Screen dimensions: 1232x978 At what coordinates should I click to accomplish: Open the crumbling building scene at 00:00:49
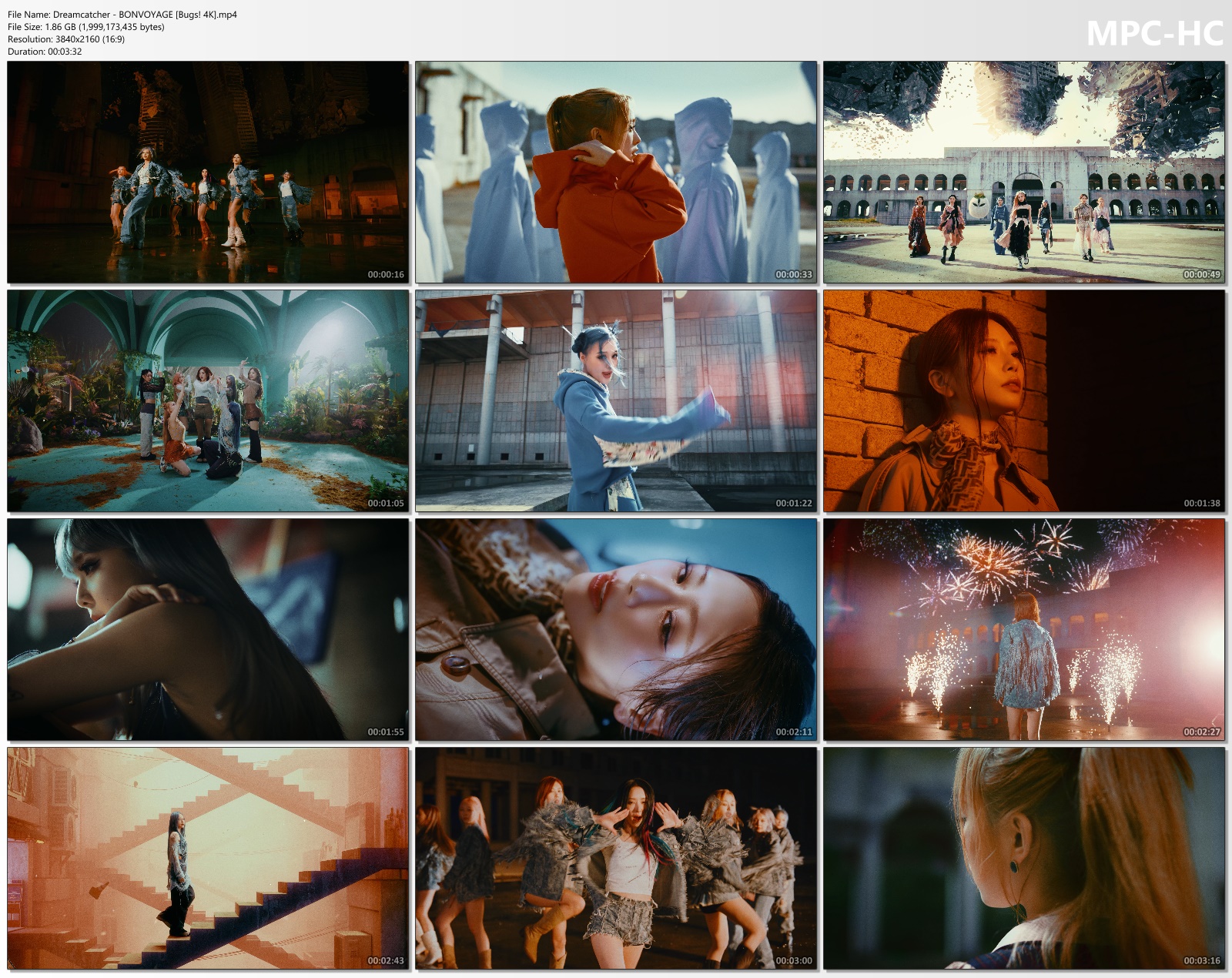click(1024, 171)
